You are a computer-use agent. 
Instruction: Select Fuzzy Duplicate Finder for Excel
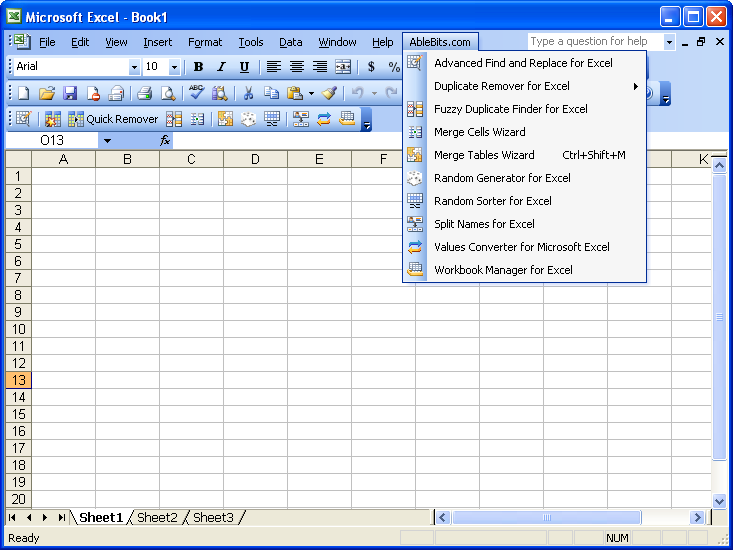click(525, 109)
